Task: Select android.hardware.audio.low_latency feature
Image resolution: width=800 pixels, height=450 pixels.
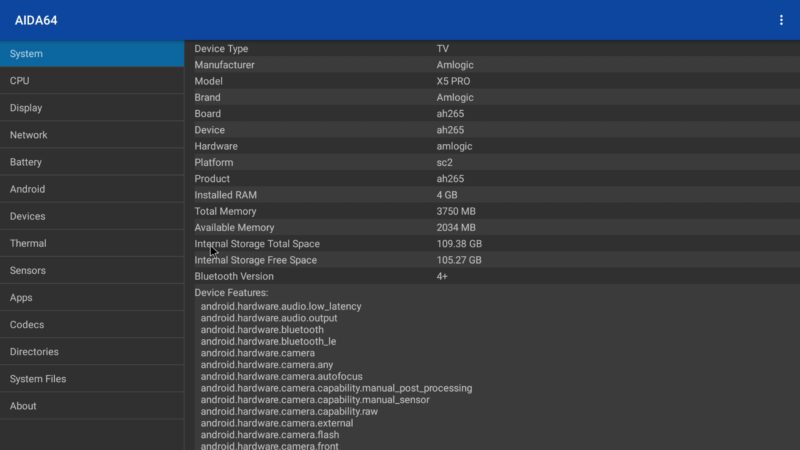Action: 281,306
